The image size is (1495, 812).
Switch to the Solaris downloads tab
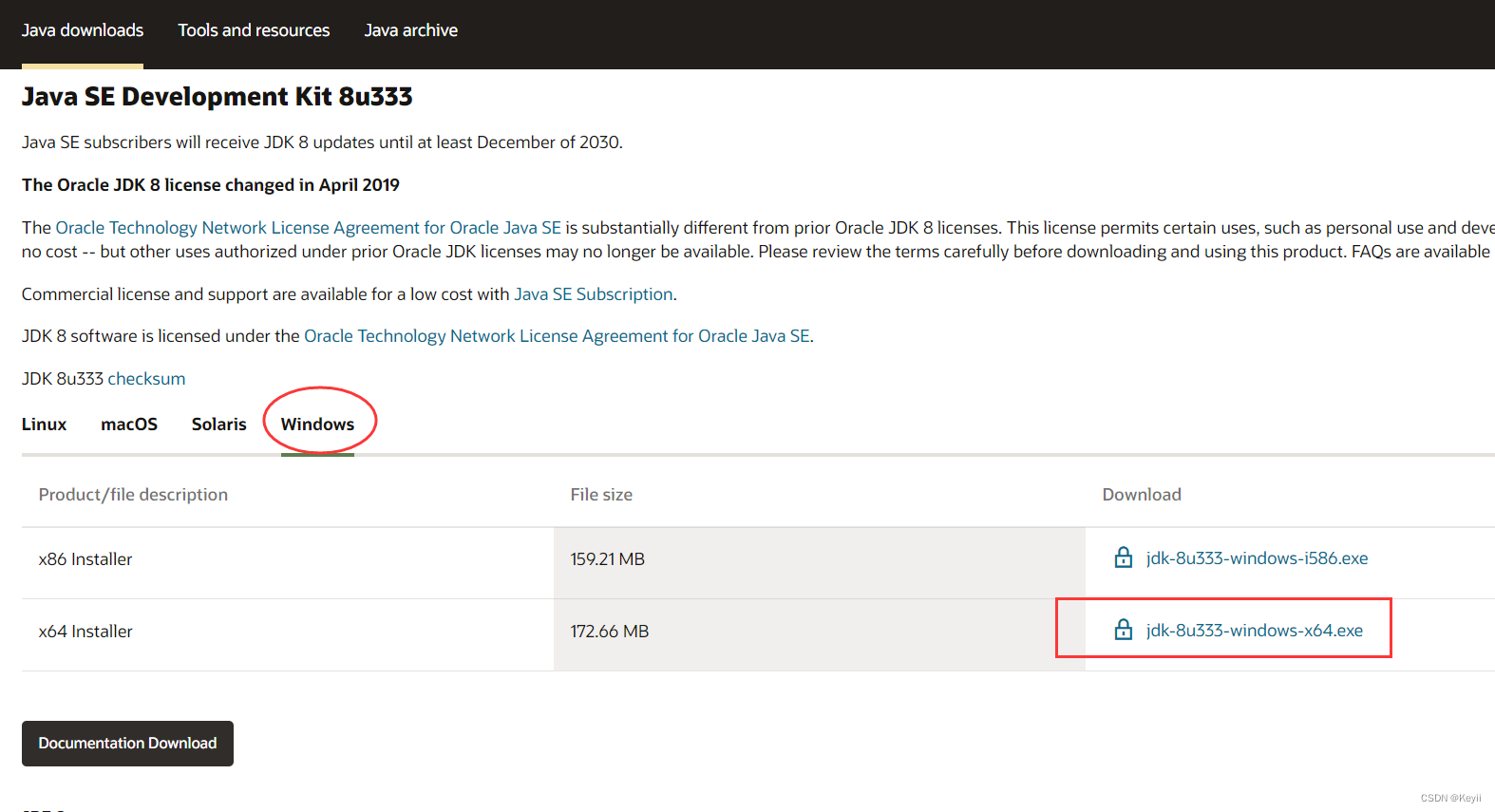click(x=219, y=425)
